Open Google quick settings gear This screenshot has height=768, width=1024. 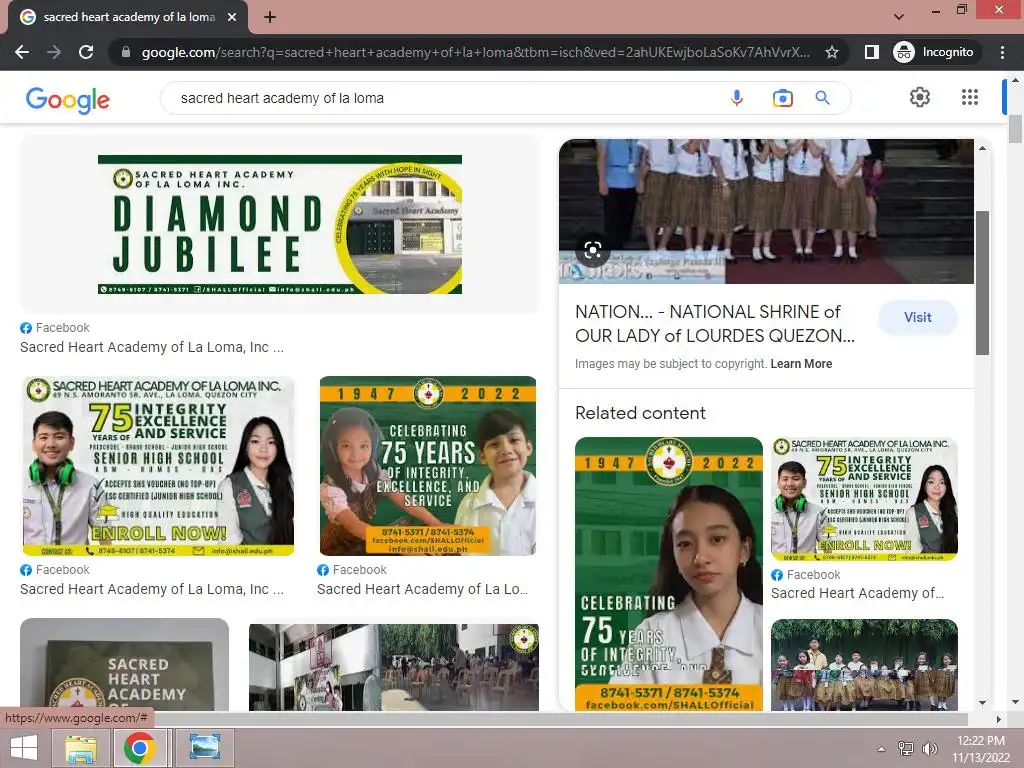click(x=920, y=97)
